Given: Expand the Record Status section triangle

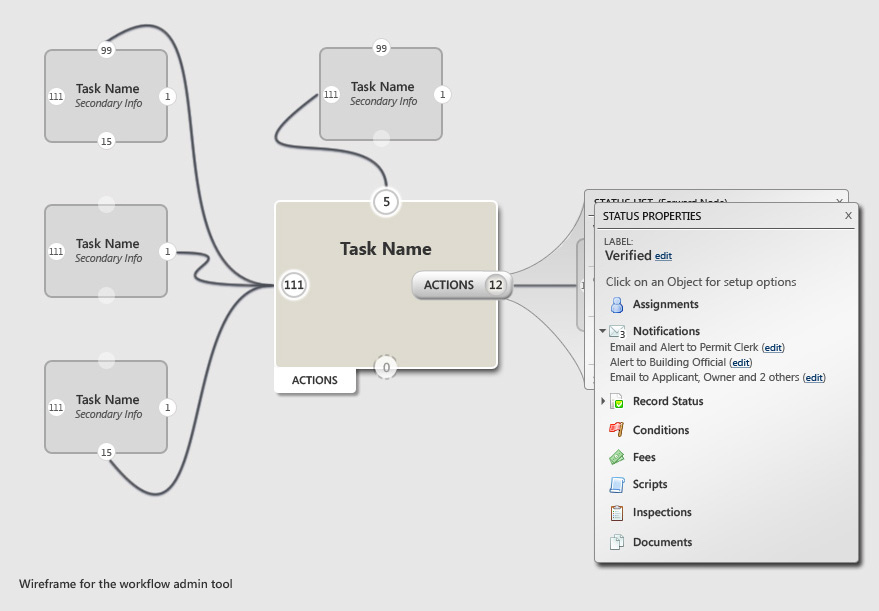Looking at the screenshot, I should pyautogui.click(x=603, y=401).
